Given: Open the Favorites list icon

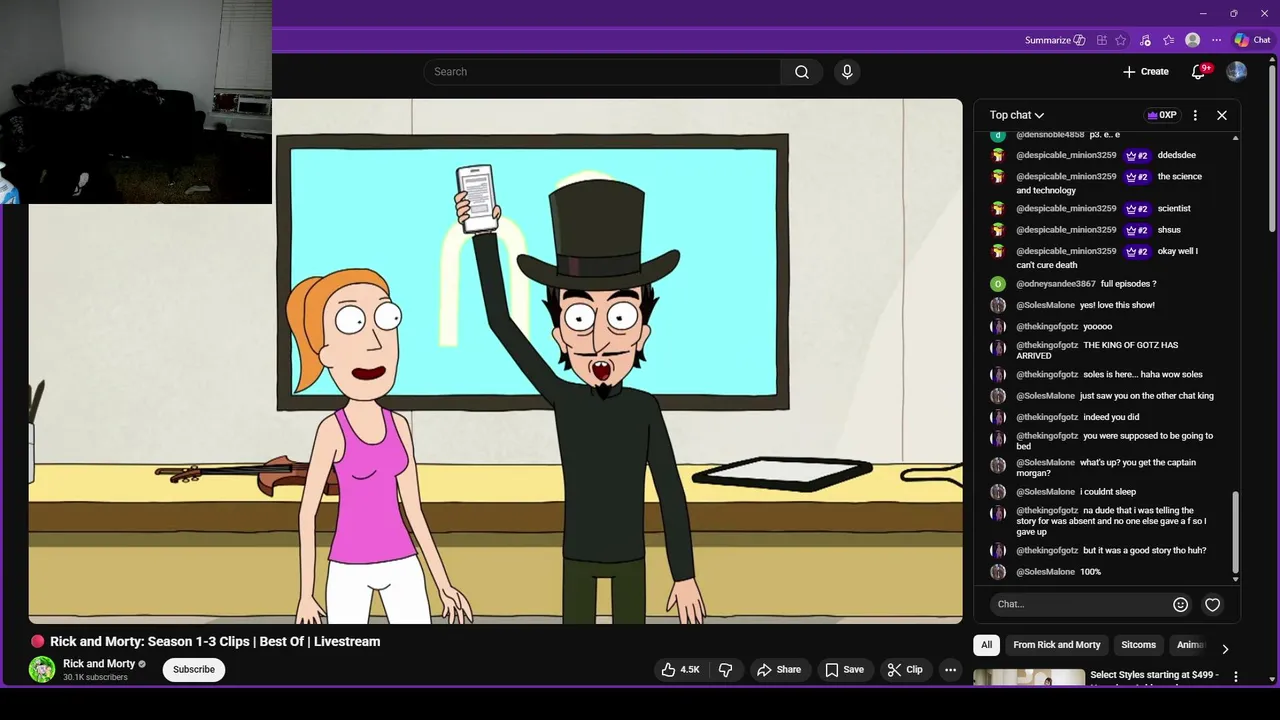Looking at the screenshot, I should coord(1168,40).
